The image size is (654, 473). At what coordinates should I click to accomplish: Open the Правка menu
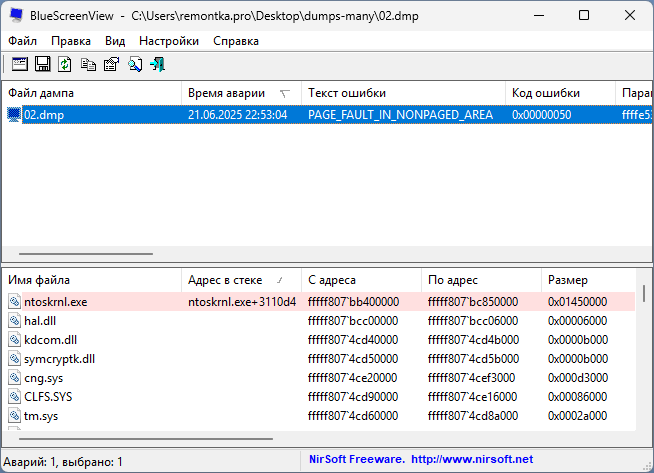71,41
